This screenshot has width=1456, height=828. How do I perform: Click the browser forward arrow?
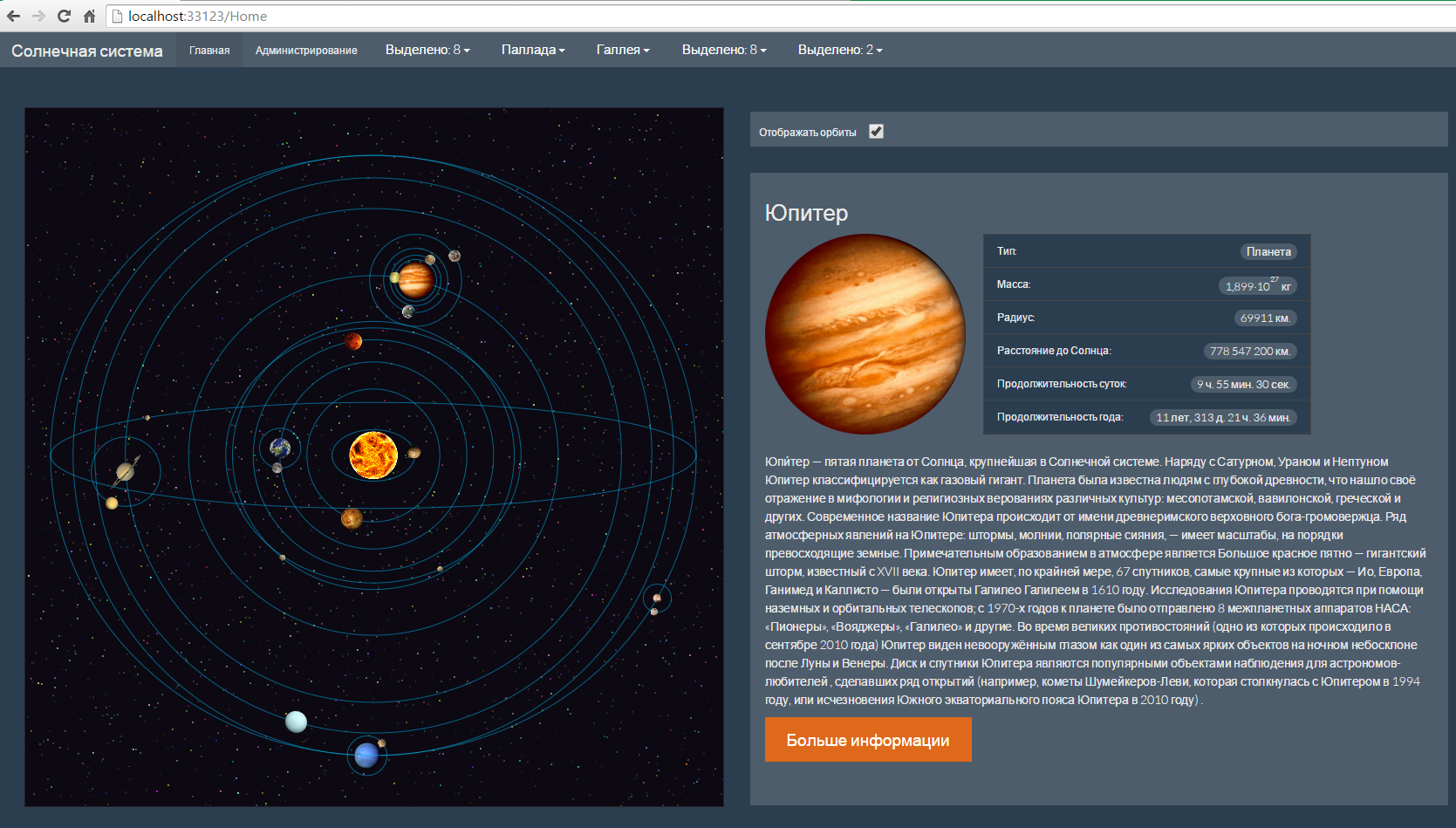click(x=38, y=16)
